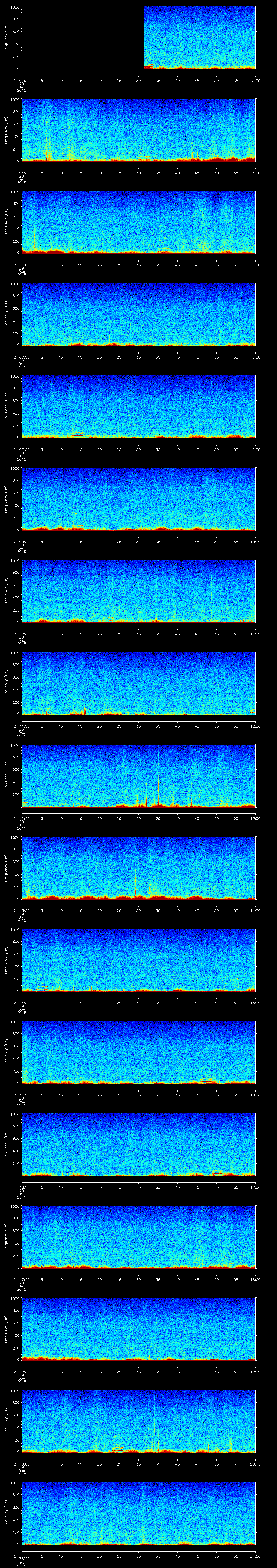Click the 21:10:00 start time label

click(x=21, y=634)
